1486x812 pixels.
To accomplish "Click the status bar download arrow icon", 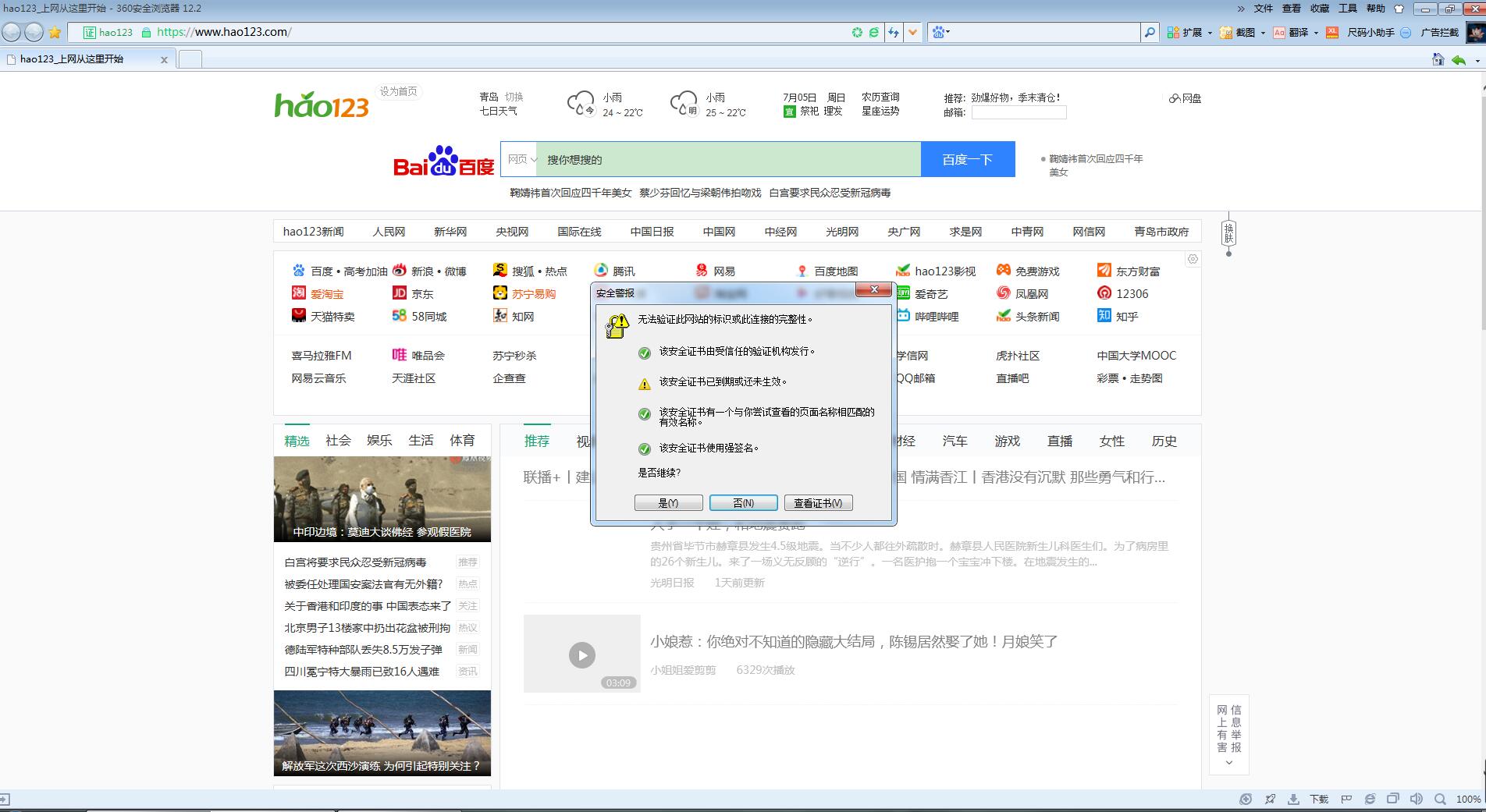I will pos(1294,799).
